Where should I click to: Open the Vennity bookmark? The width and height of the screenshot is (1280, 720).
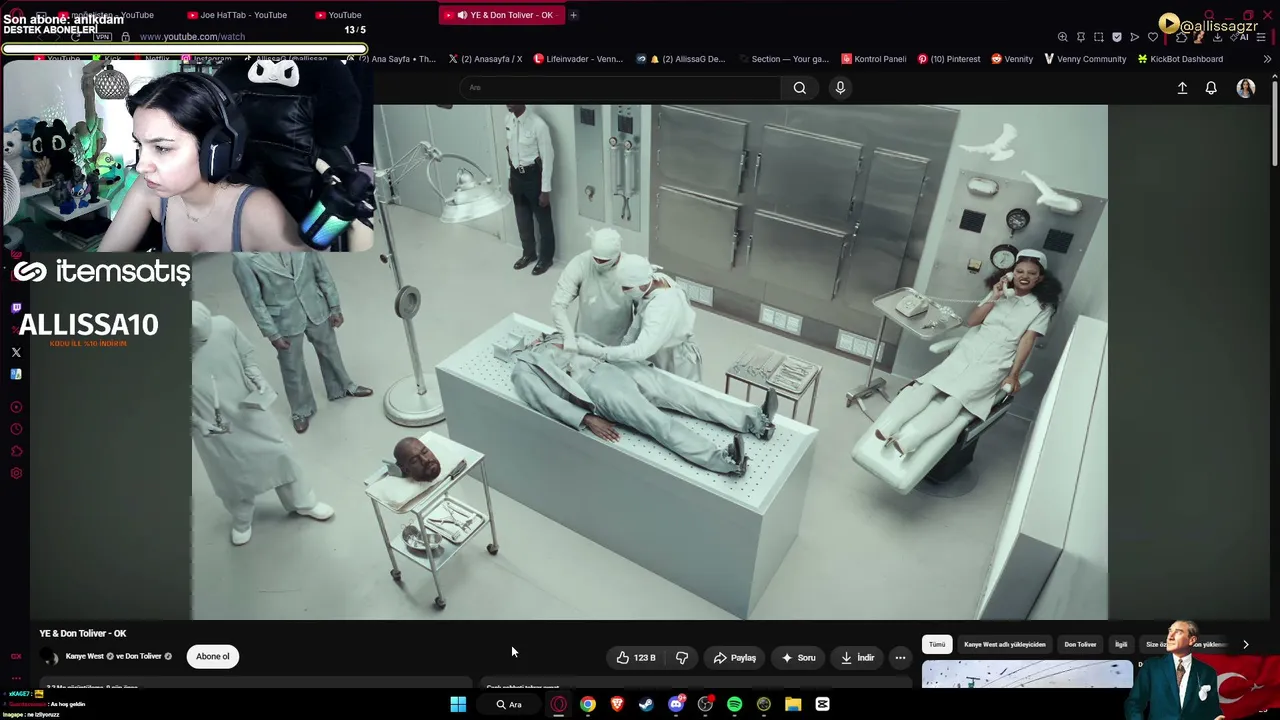pyautogui.click(x=1012, y=59)
